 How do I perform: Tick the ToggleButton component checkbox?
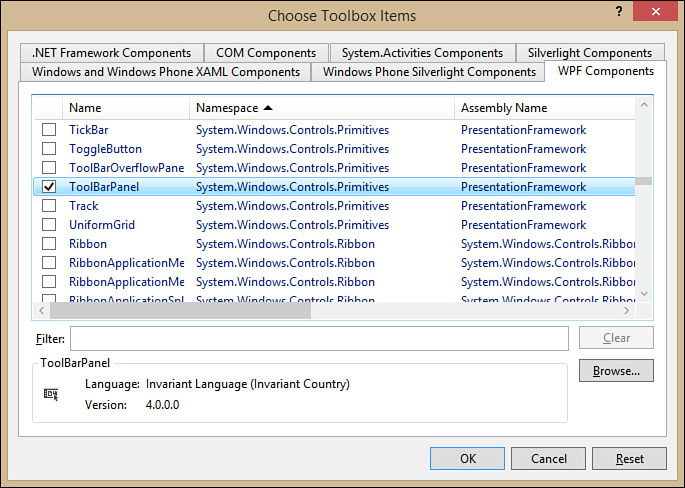[x=48, y=149]
